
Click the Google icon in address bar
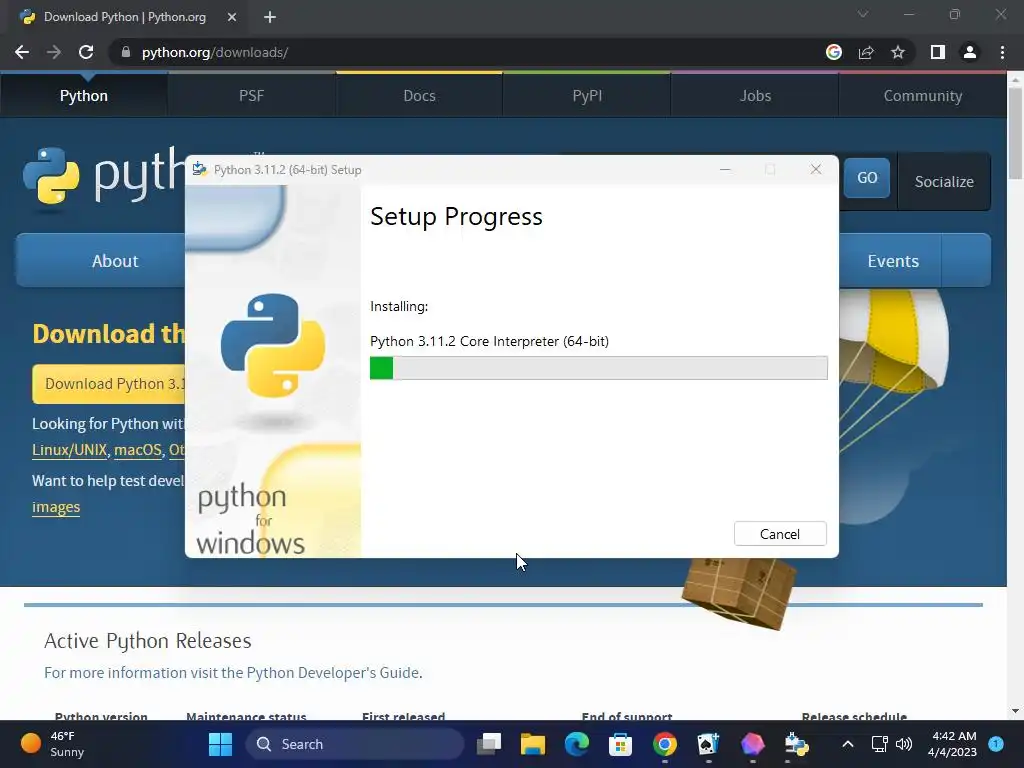point(834,52)
